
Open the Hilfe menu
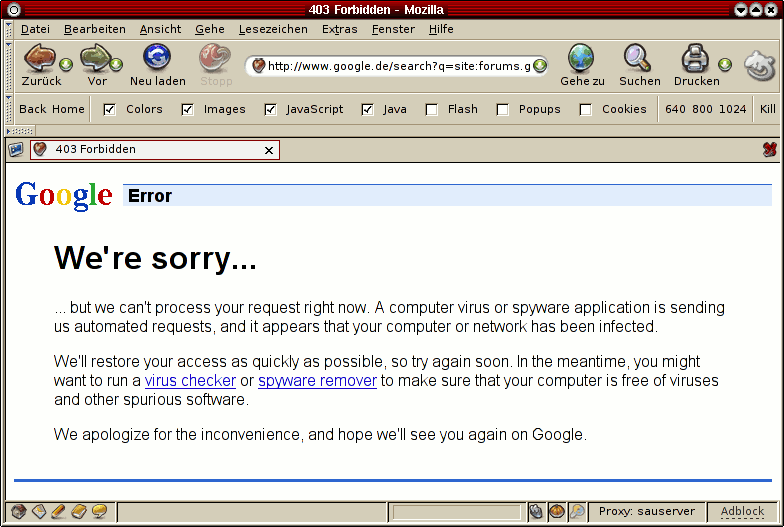(x=441, y=29)
